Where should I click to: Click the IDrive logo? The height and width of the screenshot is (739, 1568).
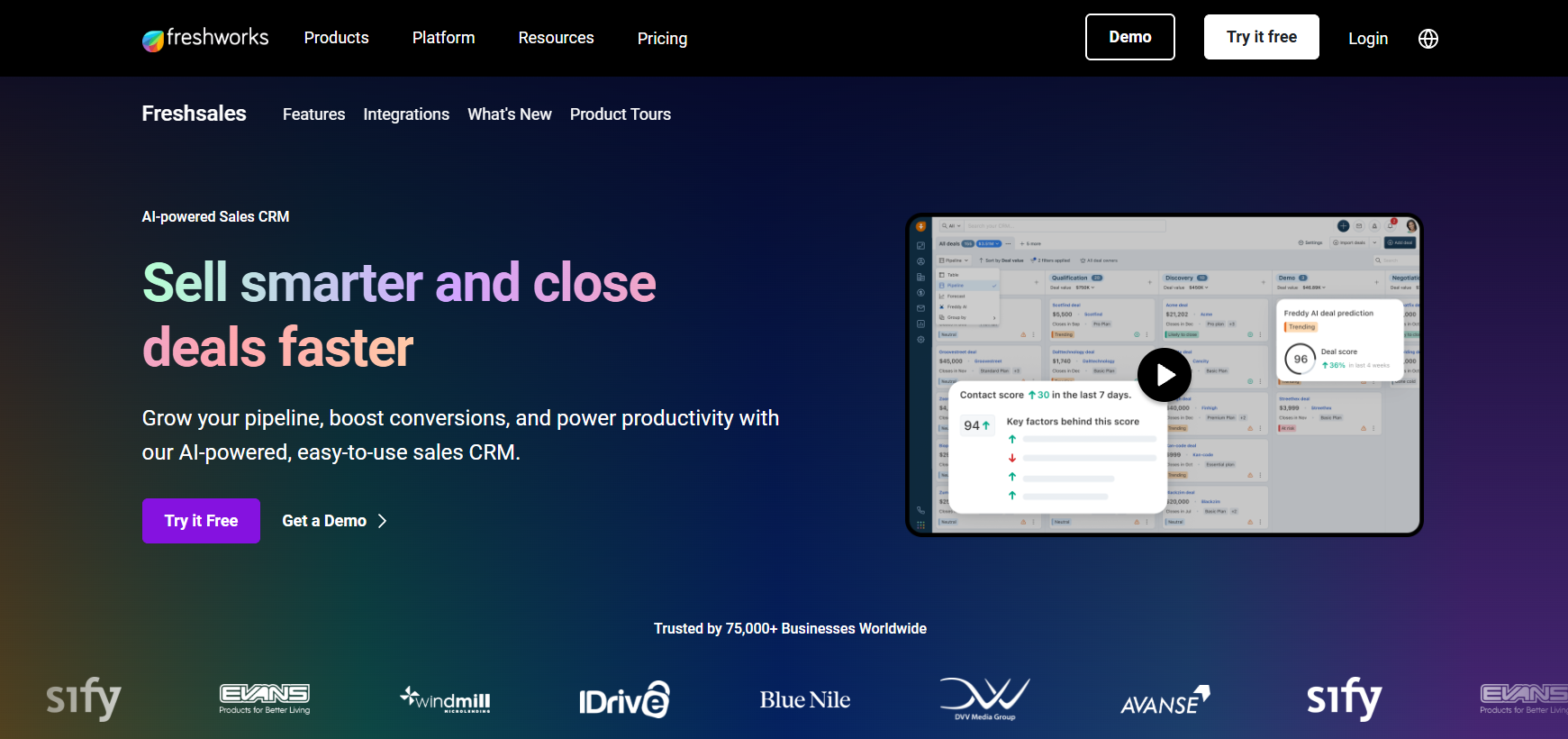click(x=624, y=699)
